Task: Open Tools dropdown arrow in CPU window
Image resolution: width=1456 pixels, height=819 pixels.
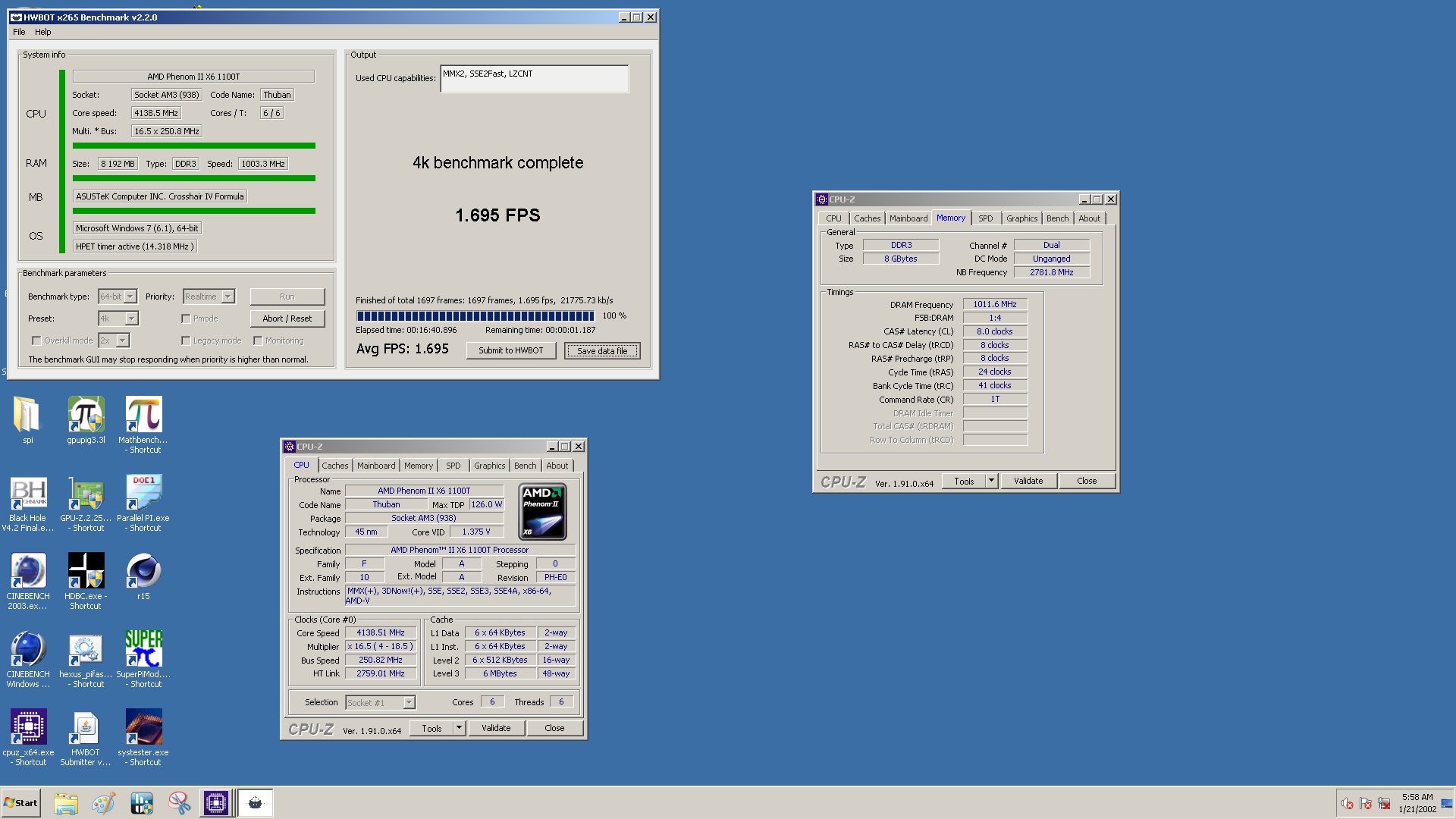Action: [x=459, y=728]
